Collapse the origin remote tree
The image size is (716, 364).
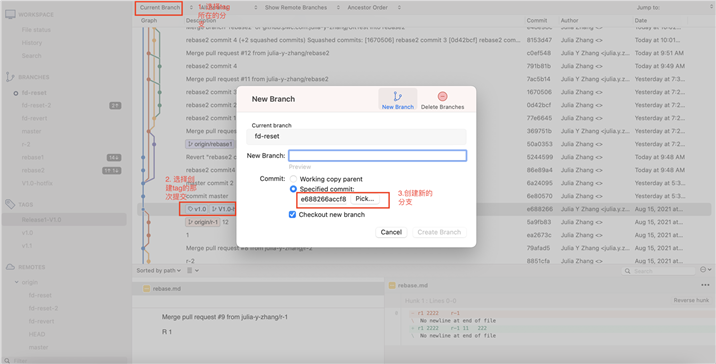pyautogui.click(x=16, y=282)
